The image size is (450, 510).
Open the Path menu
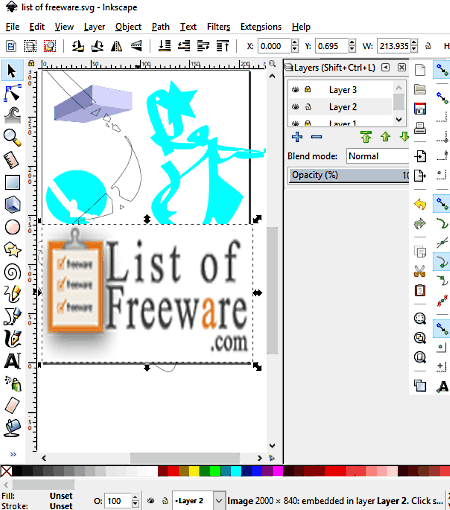(x=161, y=27)
